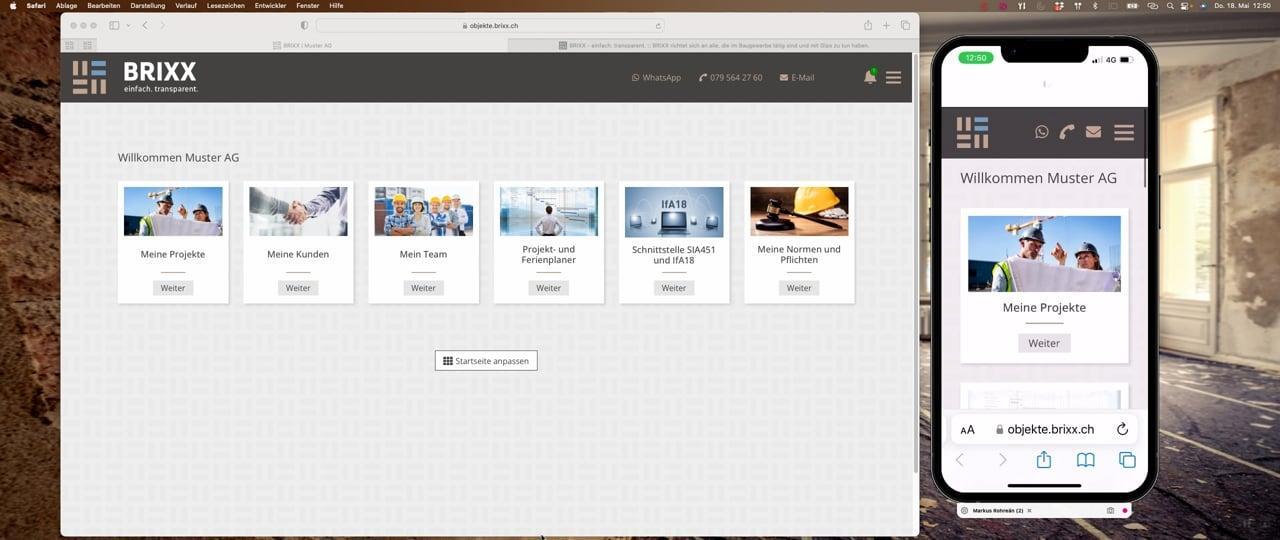Image resolution: width=1280 pixels, height=540 pixels.
Task: Open the Bearbeiten menu
Action: 103,5
